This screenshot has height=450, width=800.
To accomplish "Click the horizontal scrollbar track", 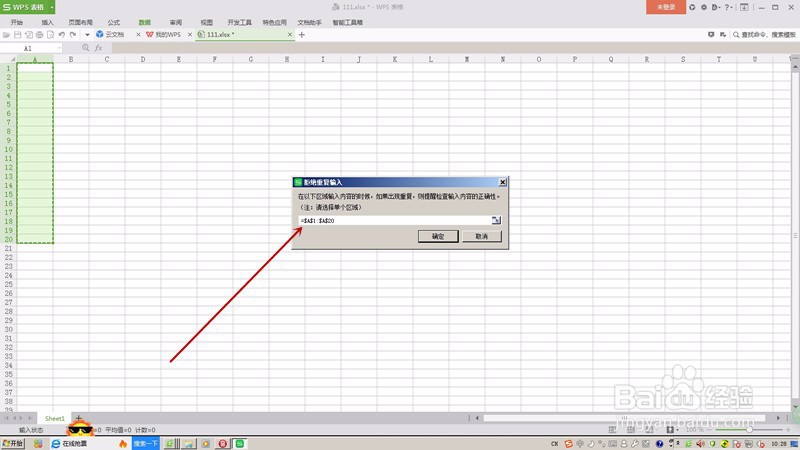I will [x=624, y=418].
